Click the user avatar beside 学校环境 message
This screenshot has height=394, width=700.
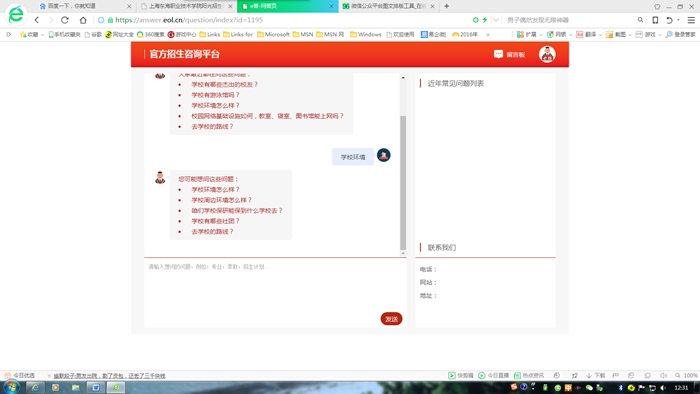point(383,155)
